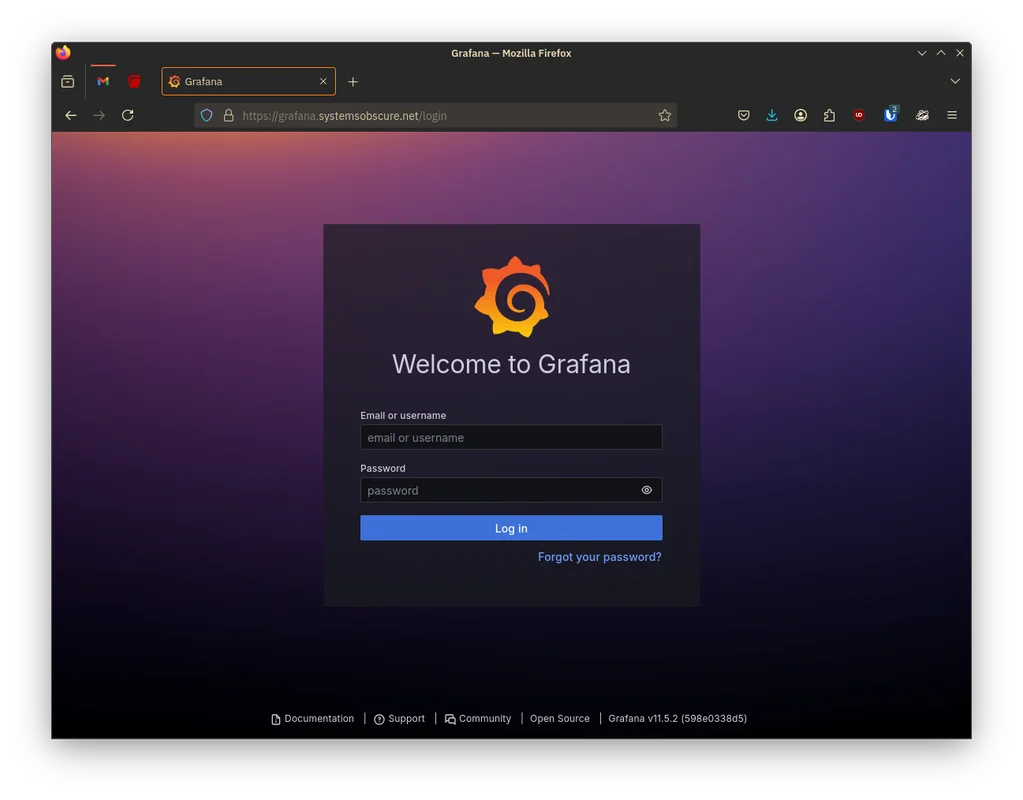Click the Save to Pocket icon
Image resolution: width=1023 pixels, height=800 pixels.
click(744, 116)
